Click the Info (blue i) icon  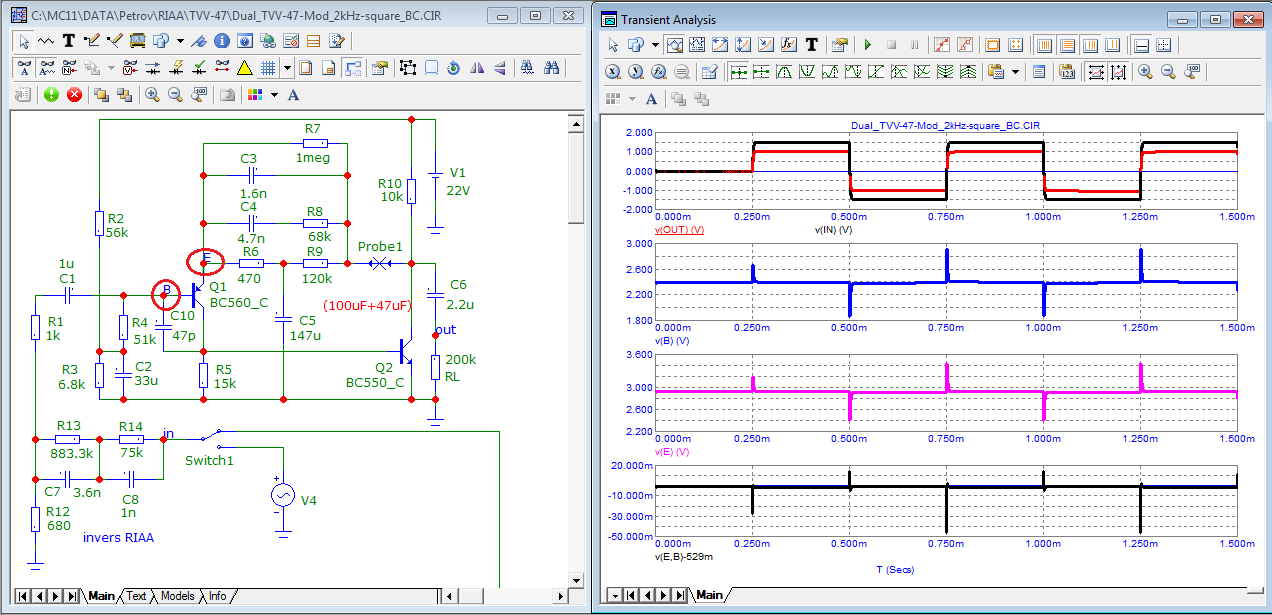[221, 41]
